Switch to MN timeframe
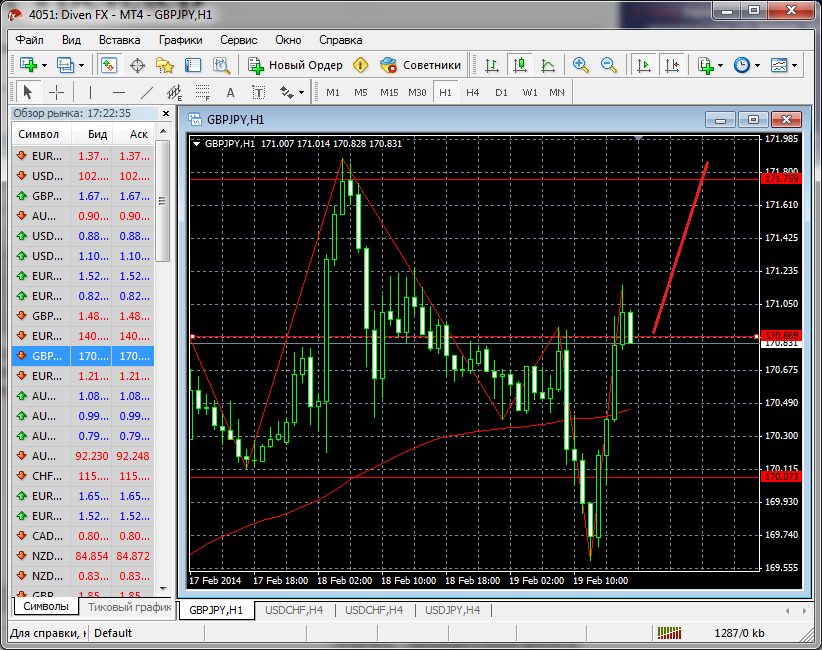This screenshot has height=650, width=822. [x=557, y=93]
